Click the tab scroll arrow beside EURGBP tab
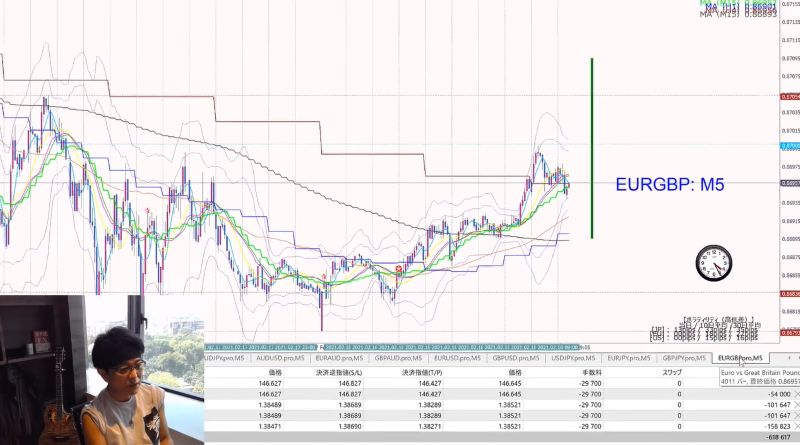The image size is (800, 445). (789, 358)
